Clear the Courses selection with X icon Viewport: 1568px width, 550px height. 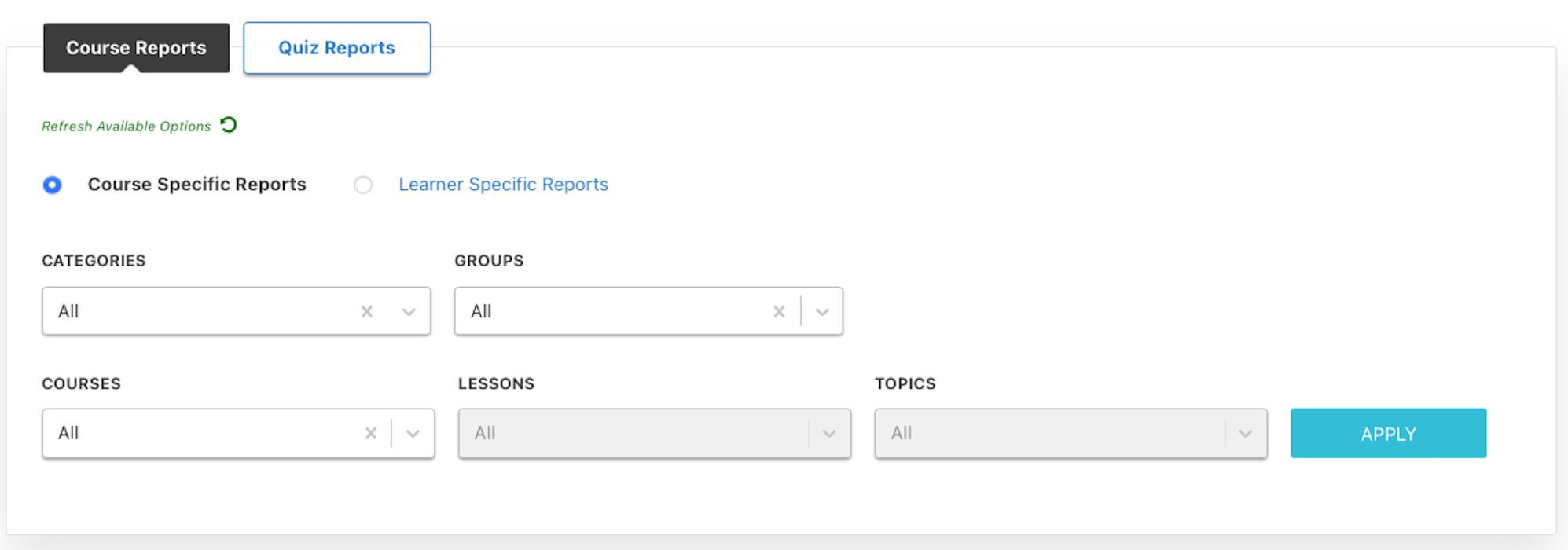[371, 433]
